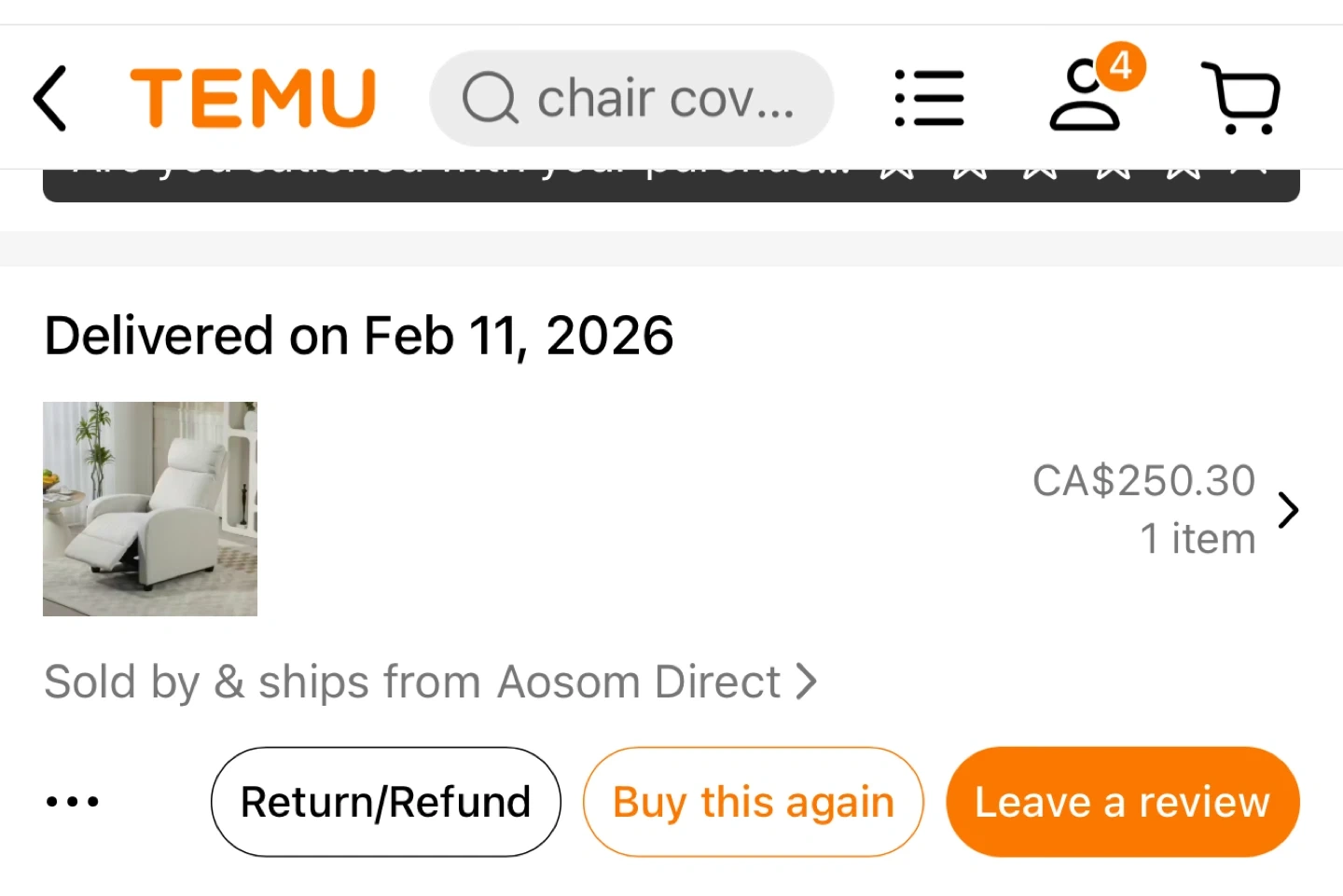
Task: Open the TEMU home logo
Action: click(253, 98)
